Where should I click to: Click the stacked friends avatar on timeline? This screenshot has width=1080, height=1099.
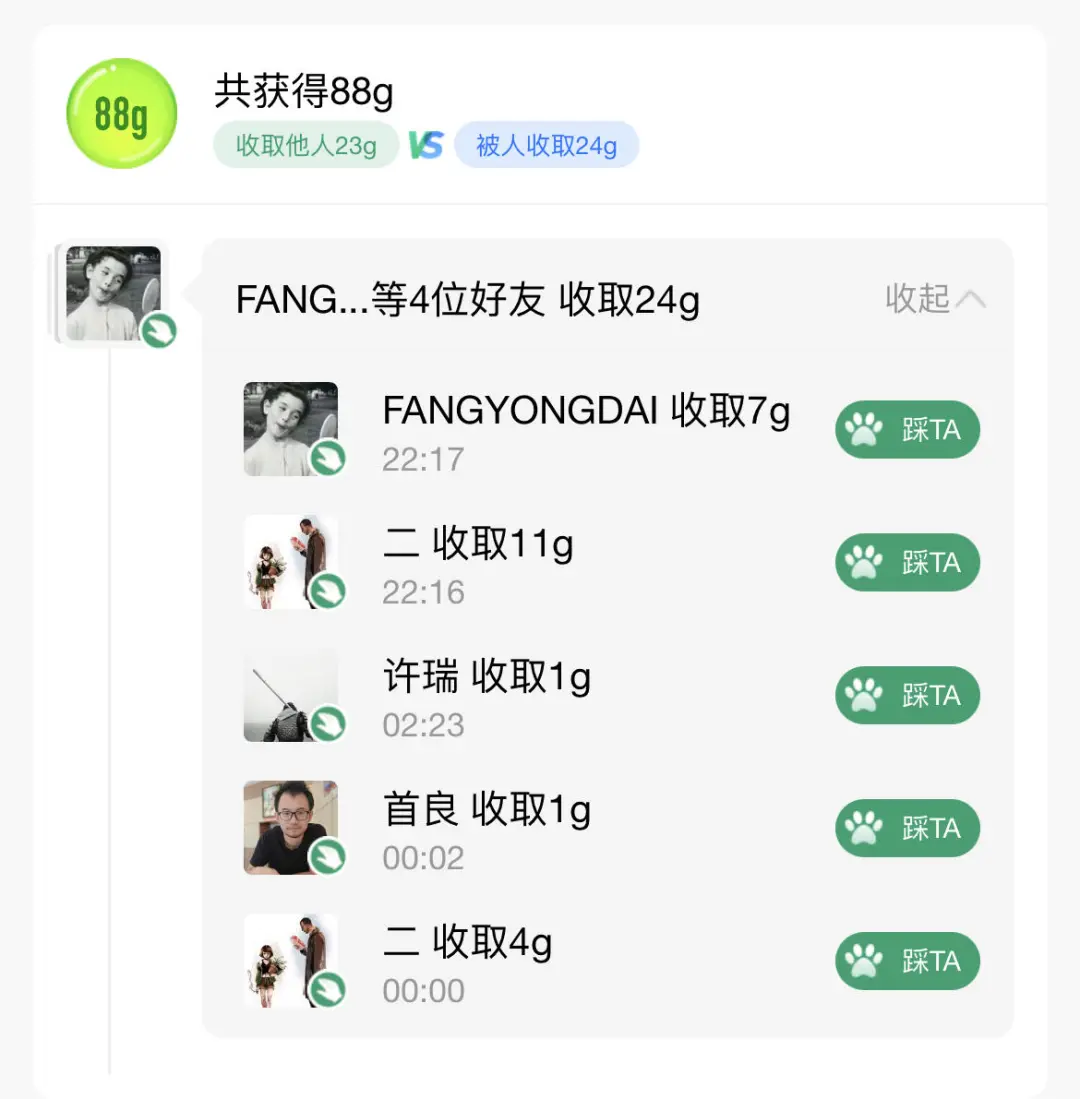(x=113, y=293)
